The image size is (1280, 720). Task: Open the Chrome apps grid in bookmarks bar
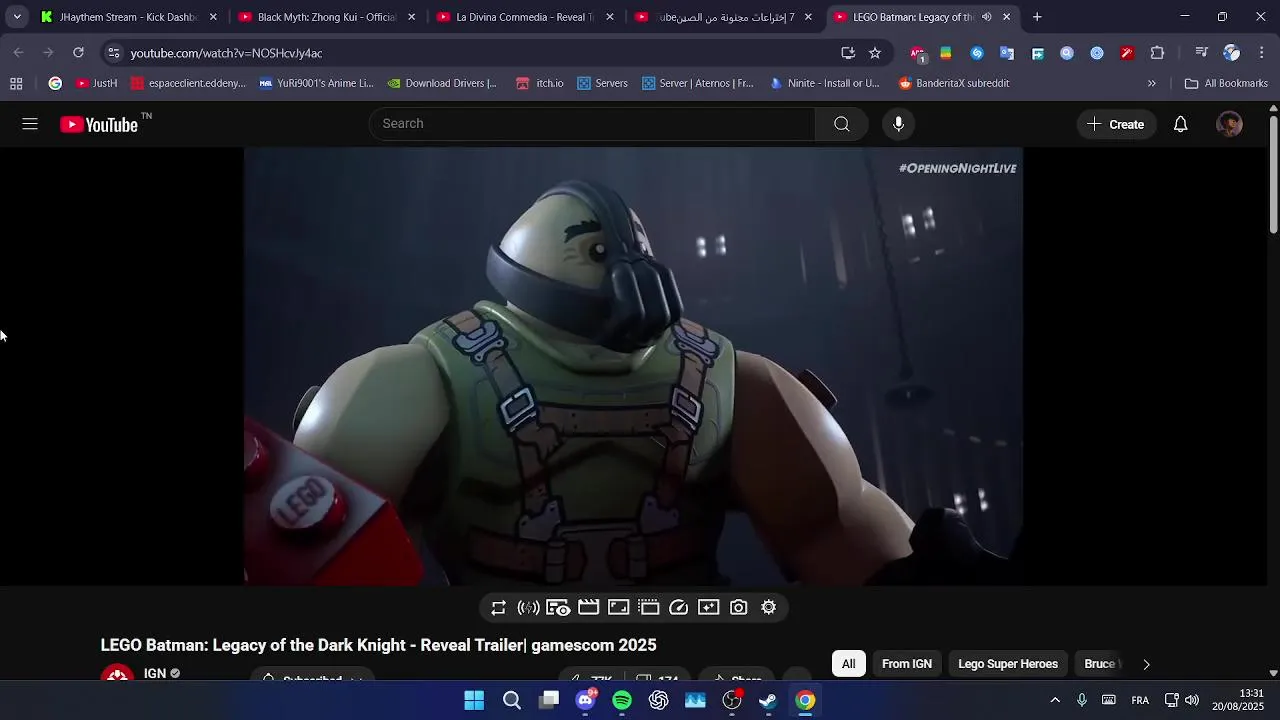[x=16, y=84]
